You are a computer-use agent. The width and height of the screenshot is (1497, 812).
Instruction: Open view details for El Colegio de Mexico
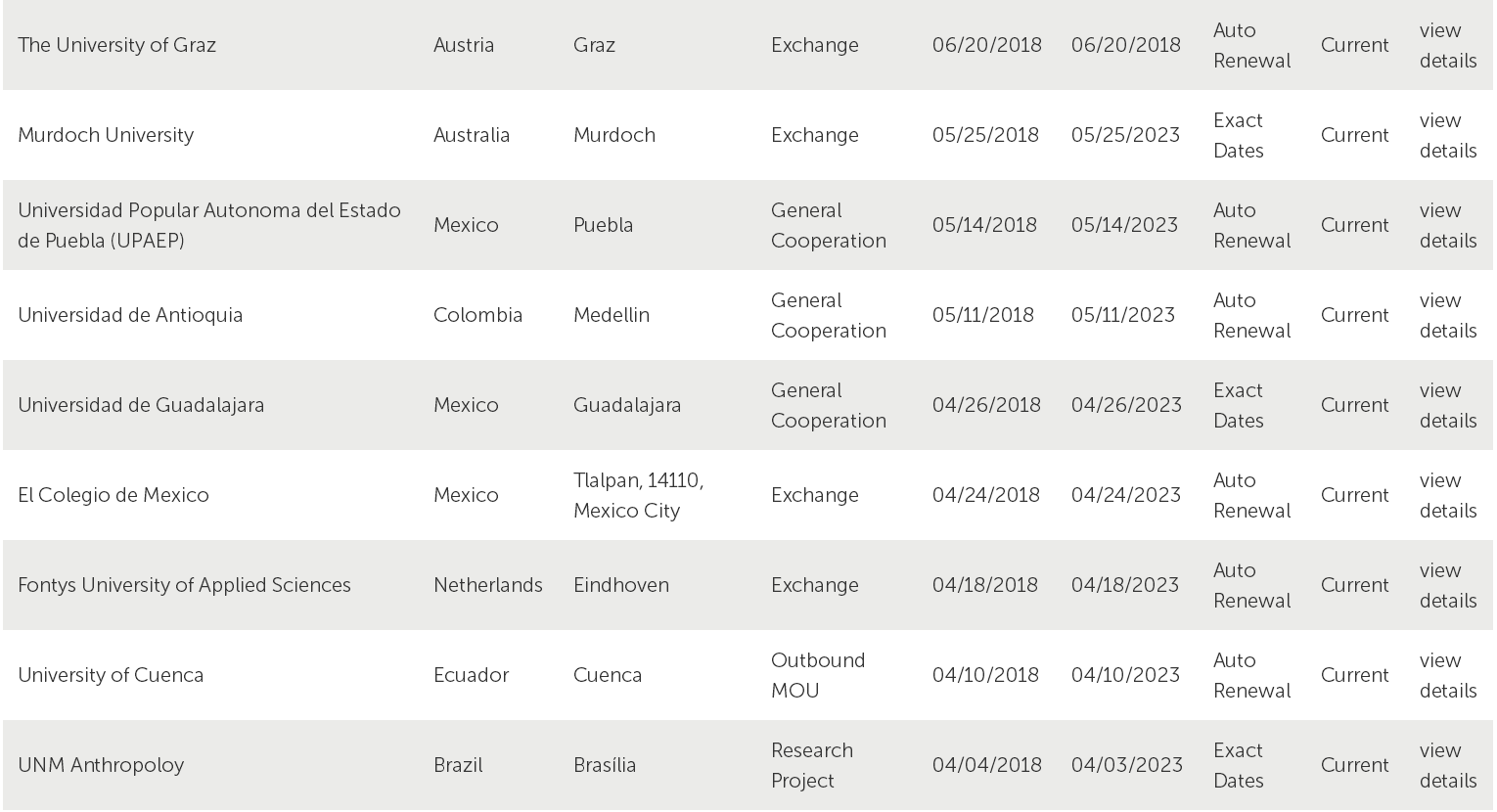1447,495
